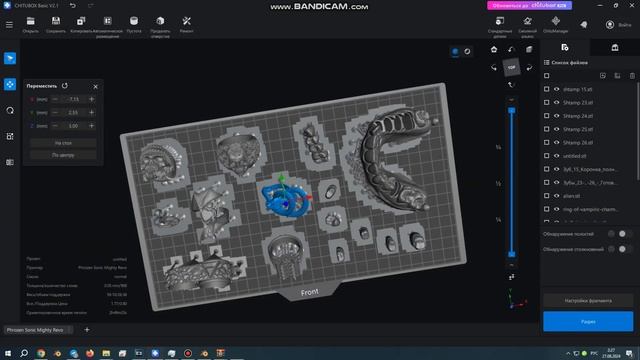Rotate view with arrow right of cube
This screenshot has width=640, height=360.
(529, 67)
